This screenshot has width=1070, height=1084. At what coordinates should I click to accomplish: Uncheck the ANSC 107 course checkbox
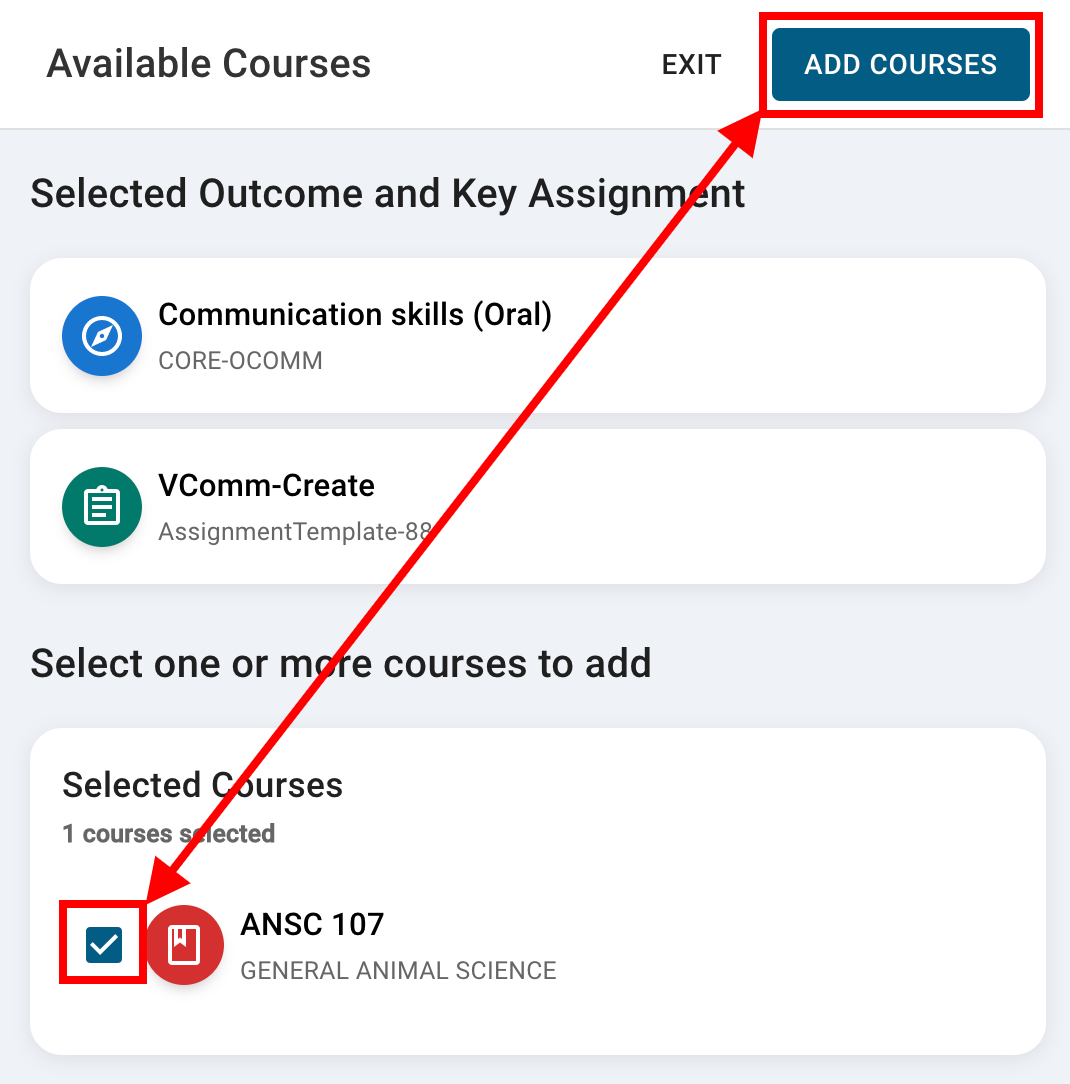[x=104, y=944]
